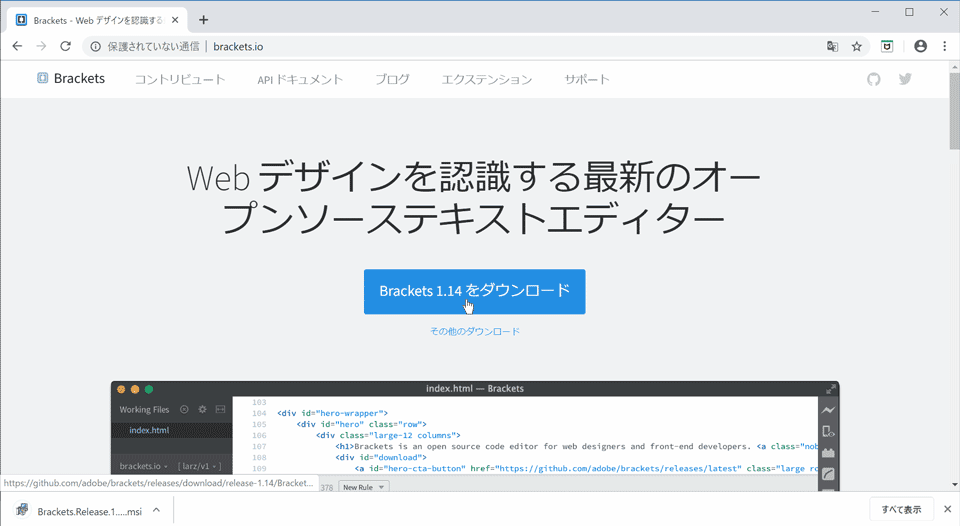Go to the ブログ page
This screenshot has width=960, height=526.
click(x=392, y=80)
